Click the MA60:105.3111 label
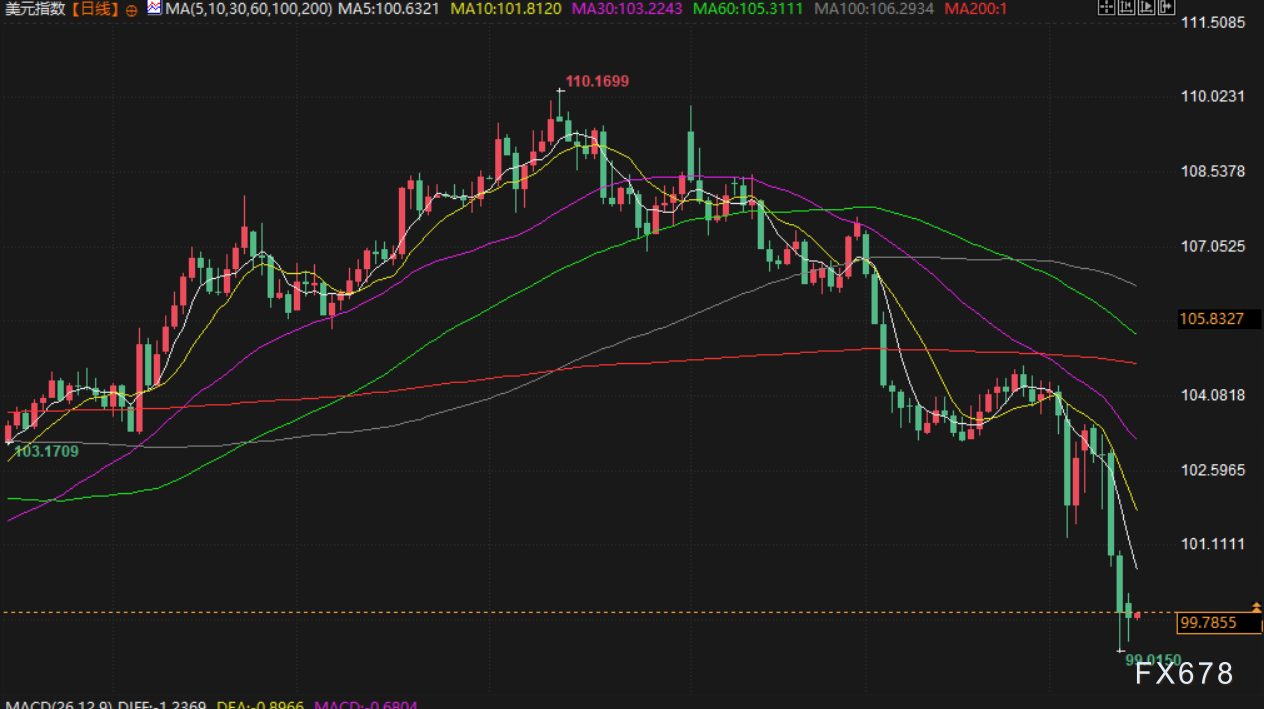This screenshot has width=1264, height=709. point(747,9)
